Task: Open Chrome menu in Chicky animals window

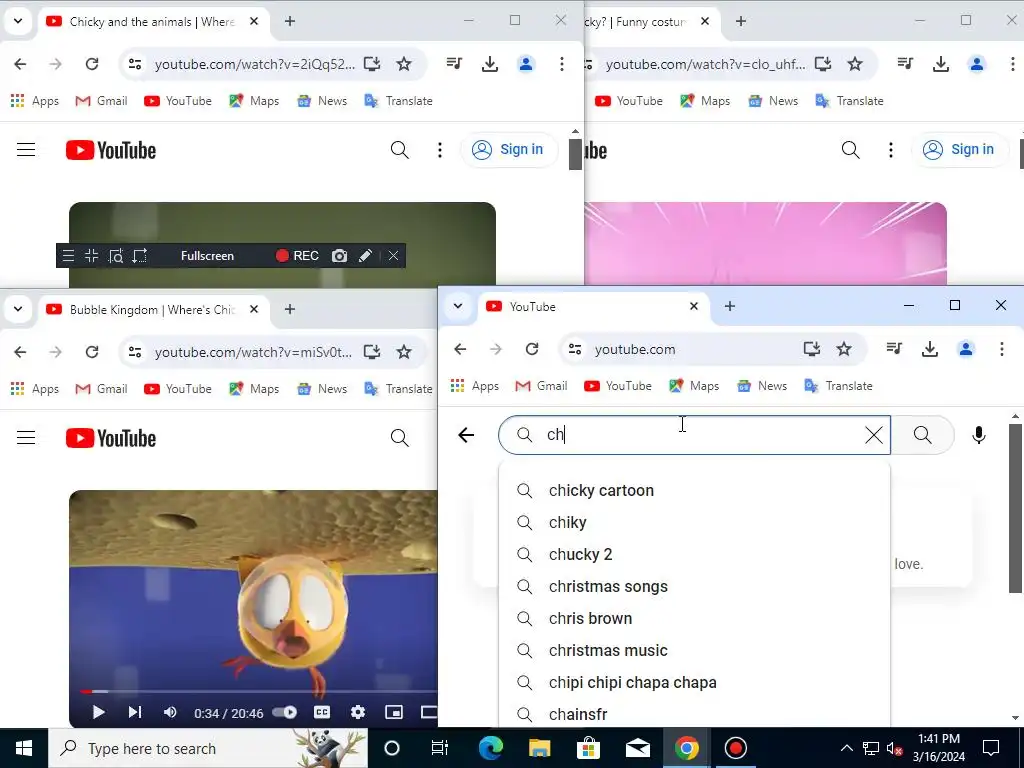Action: 562,64
